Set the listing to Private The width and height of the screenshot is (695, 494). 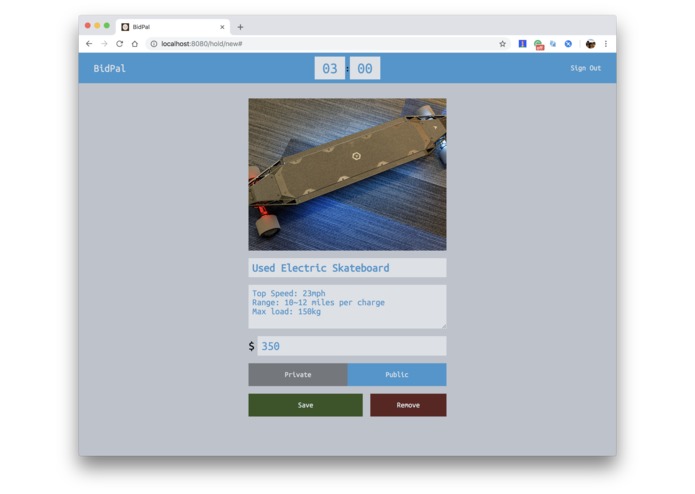(298, 375)
